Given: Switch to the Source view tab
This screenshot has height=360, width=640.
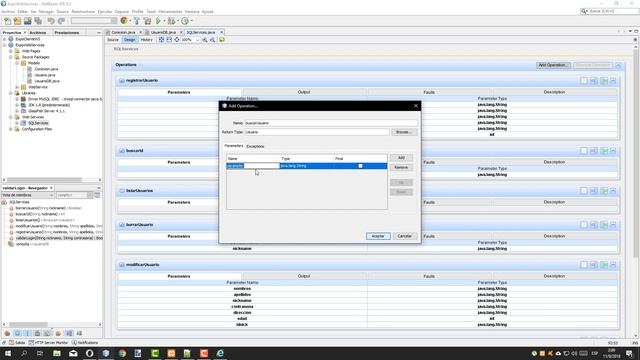Looking at the screenshot, I should click(x=113, y=40).
